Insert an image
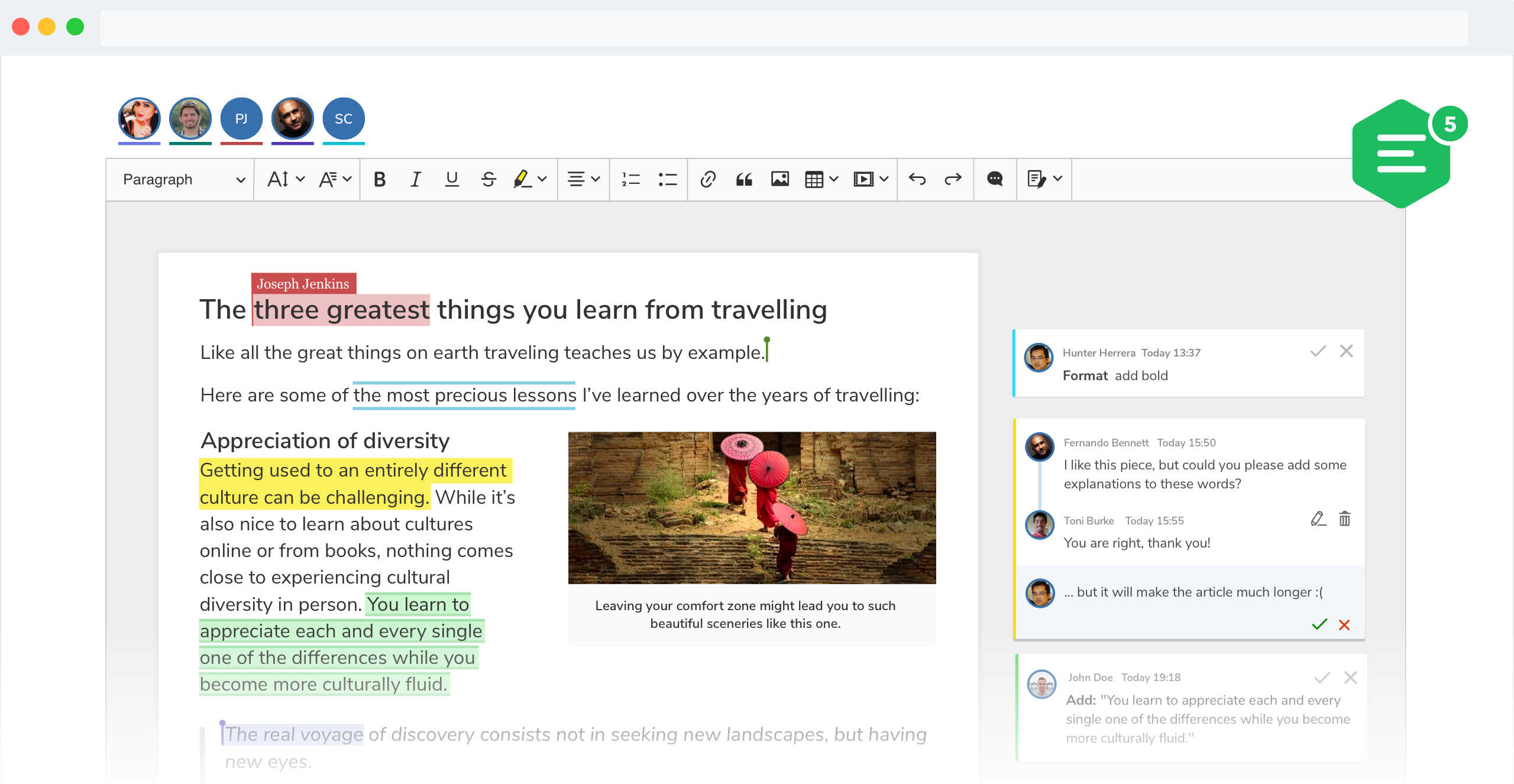The height and width of the screenshot is (784, 1514). point(780,179)
